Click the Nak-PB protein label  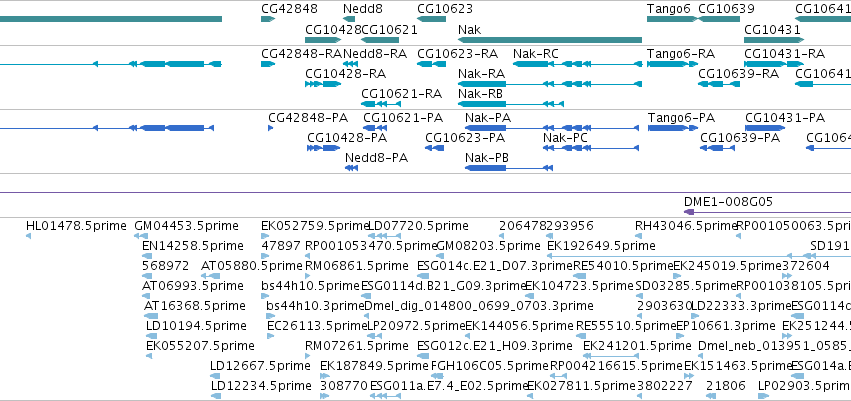tap(487, 158)
